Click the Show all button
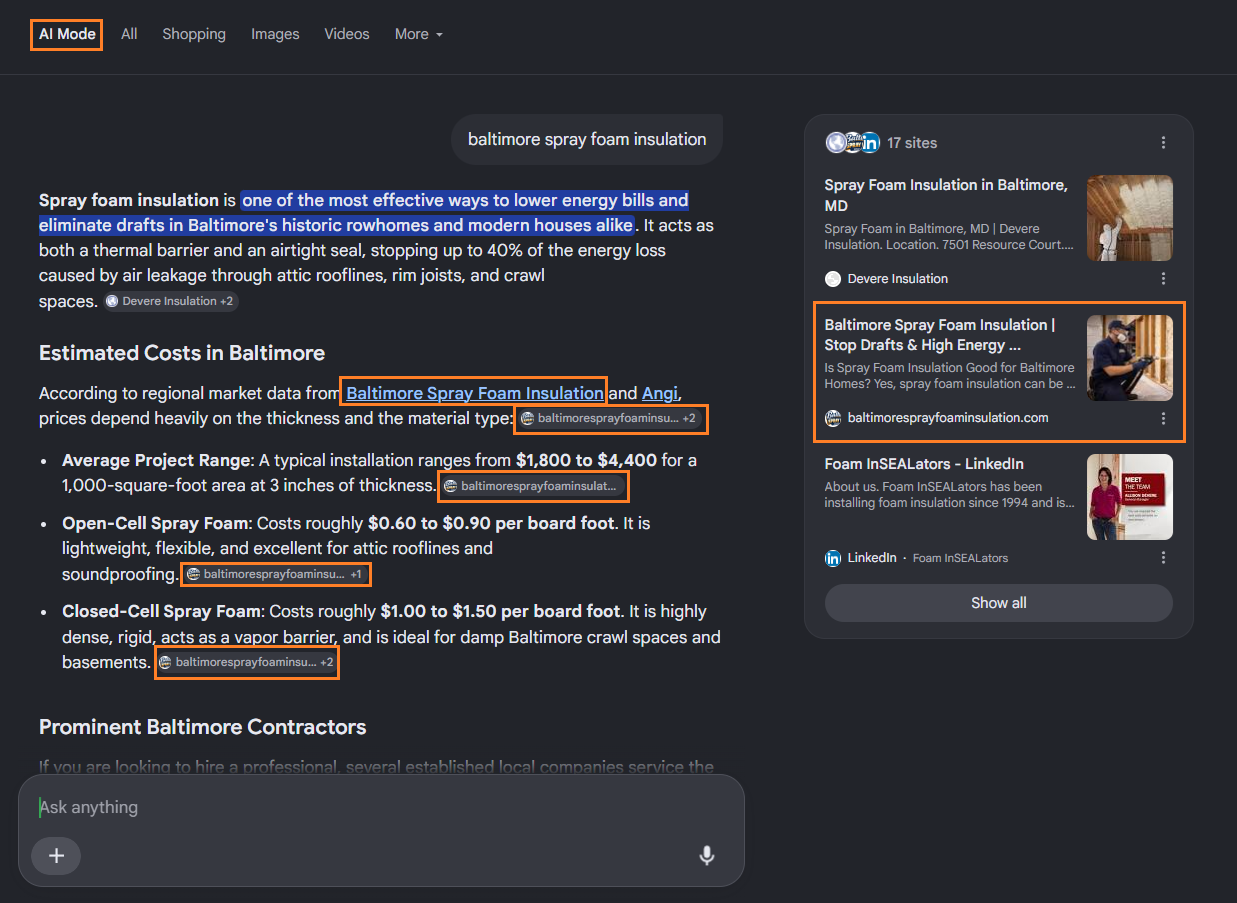The width and height of the screenshot is (1237, 903). pos(998,603)
